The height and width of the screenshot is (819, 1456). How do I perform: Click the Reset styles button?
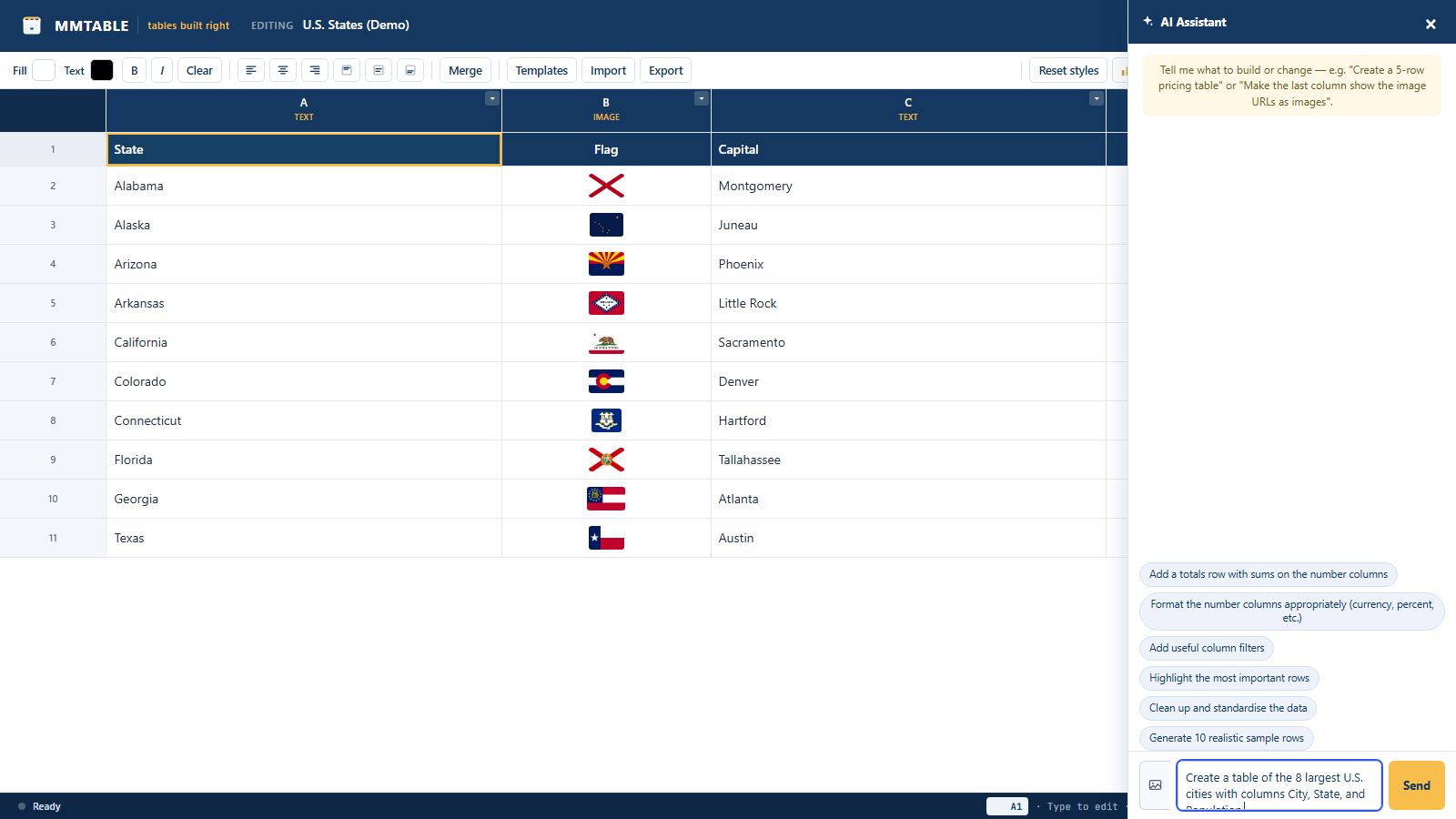pos(1068,70)
